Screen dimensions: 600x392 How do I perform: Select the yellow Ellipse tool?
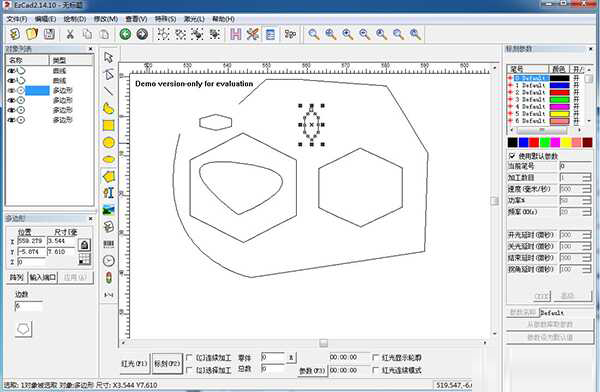109,159
